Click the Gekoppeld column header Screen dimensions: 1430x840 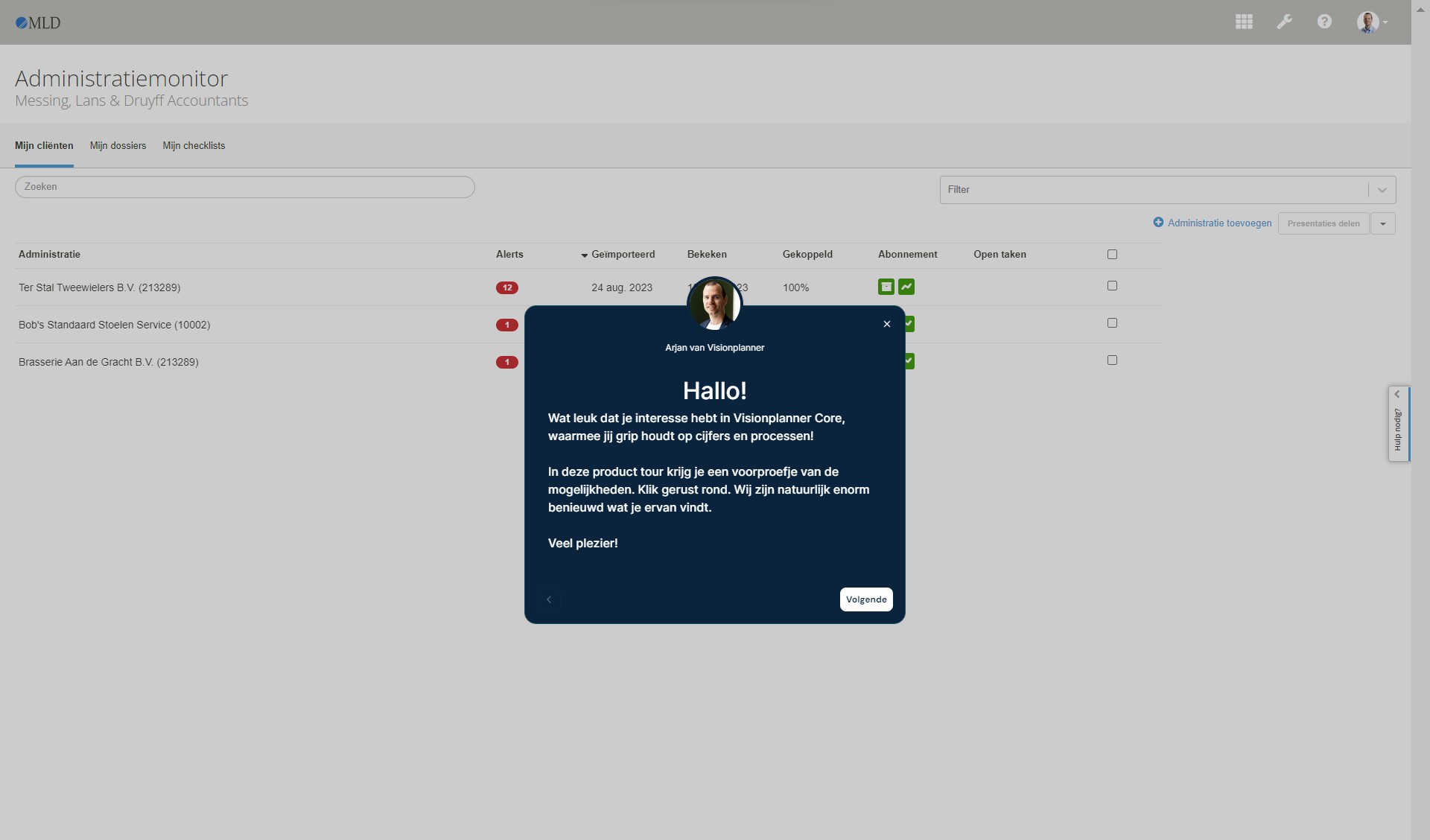[x=807, y=255]
